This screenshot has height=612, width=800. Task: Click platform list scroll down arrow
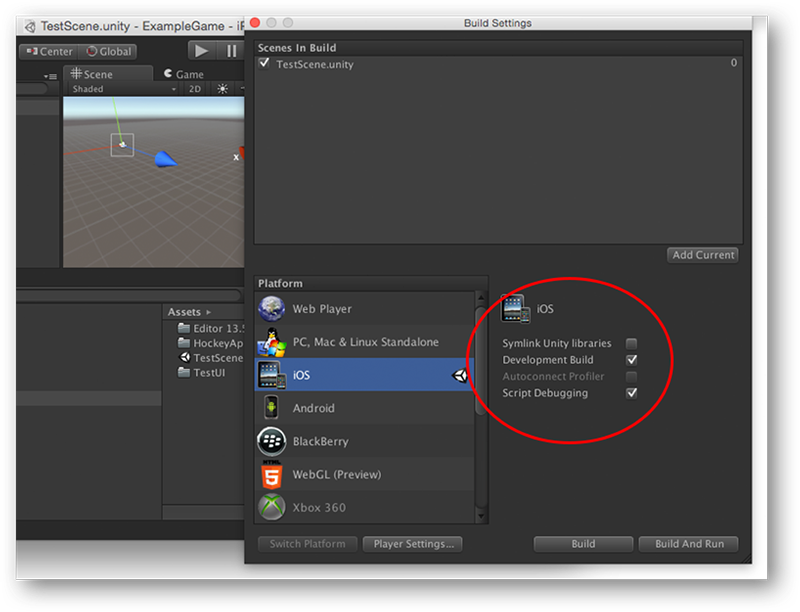pos(481,516)
